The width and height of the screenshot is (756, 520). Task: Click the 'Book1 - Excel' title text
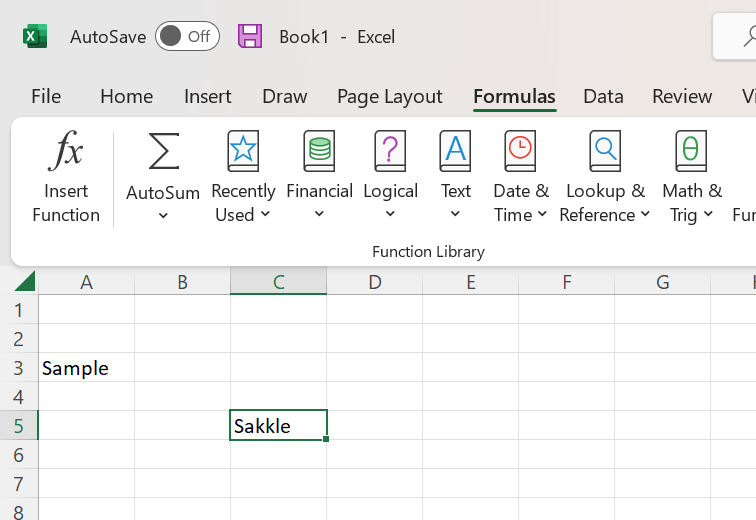pyautogui.click(x=337, y=37)
